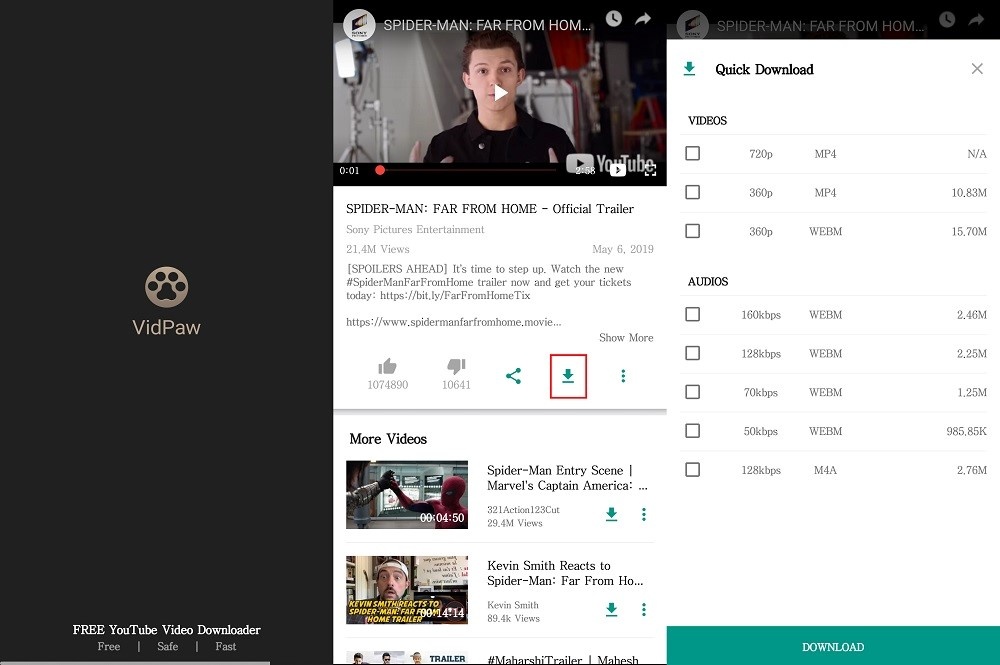1000x665 pixels.
Task: Click the #MaharshiTrailer video thumbnail
Action: click(407, 658)
